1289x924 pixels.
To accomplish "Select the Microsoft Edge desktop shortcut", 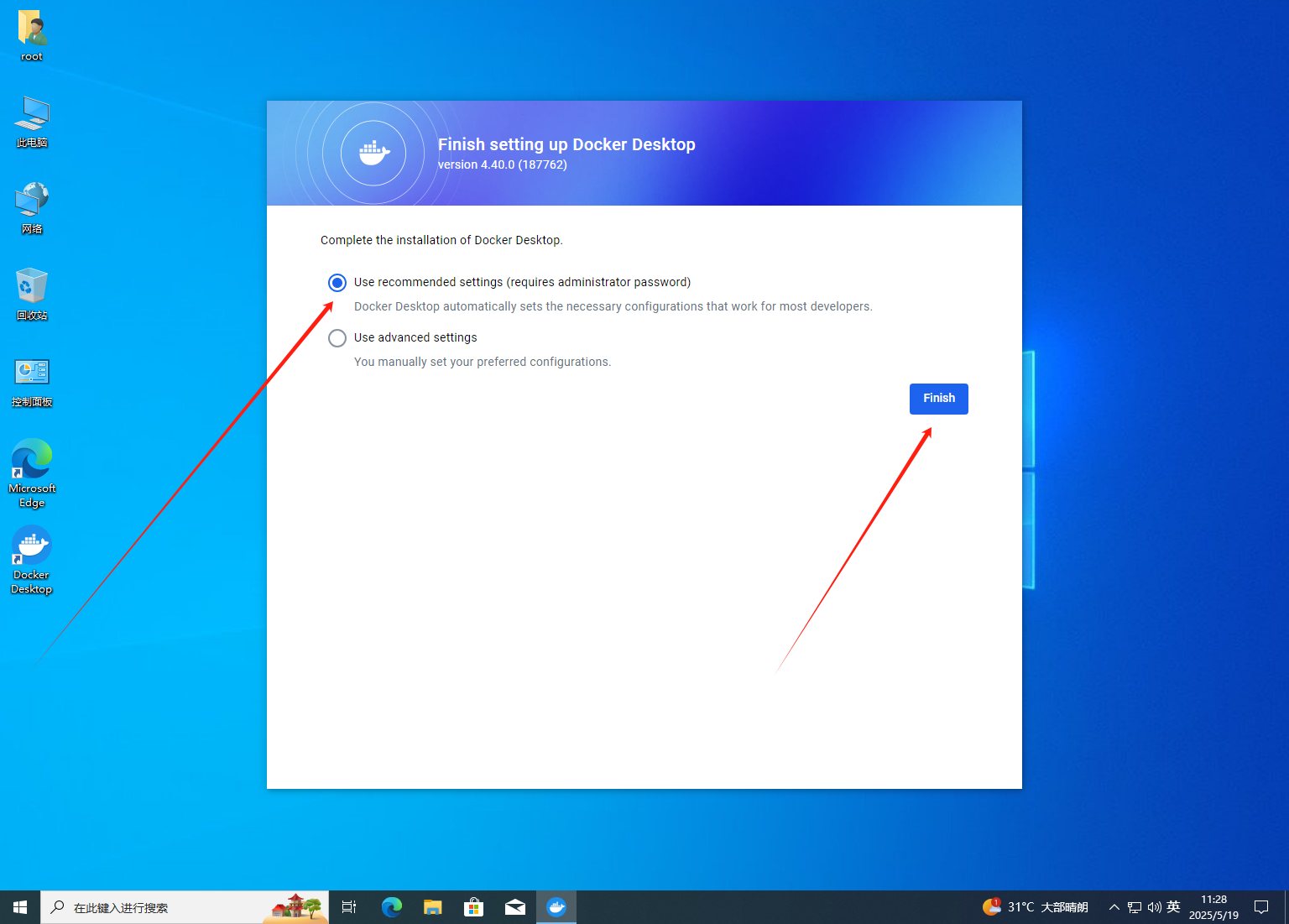I will click(x=32, y=473).
